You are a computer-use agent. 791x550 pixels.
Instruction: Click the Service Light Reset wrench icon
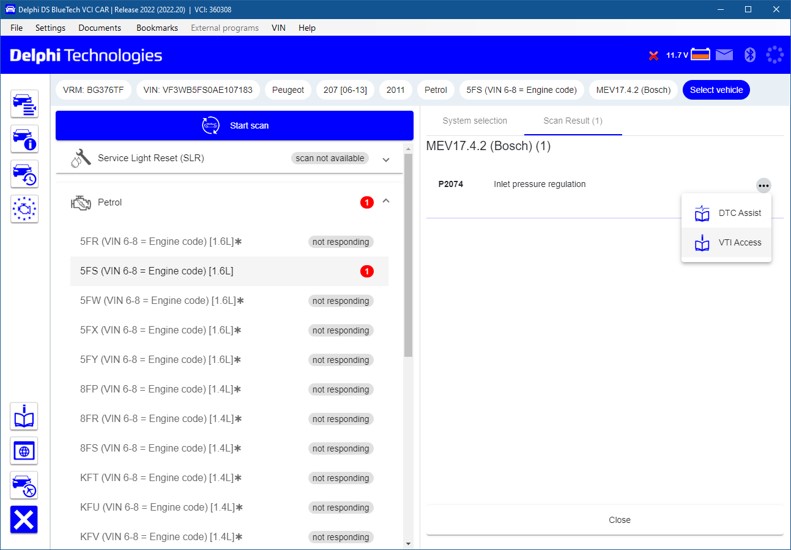point(81,158)
